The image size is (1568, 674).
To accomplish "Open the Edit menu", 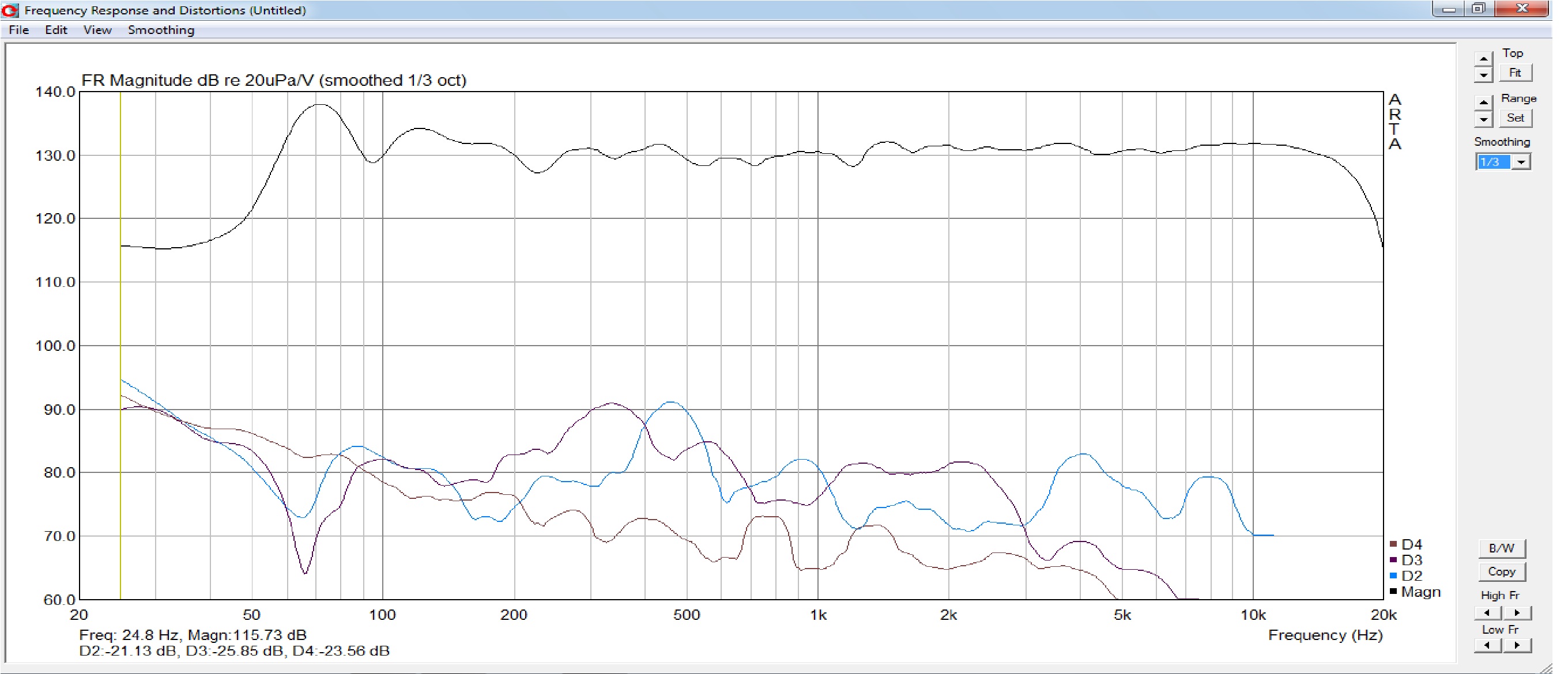I will 56,30.
